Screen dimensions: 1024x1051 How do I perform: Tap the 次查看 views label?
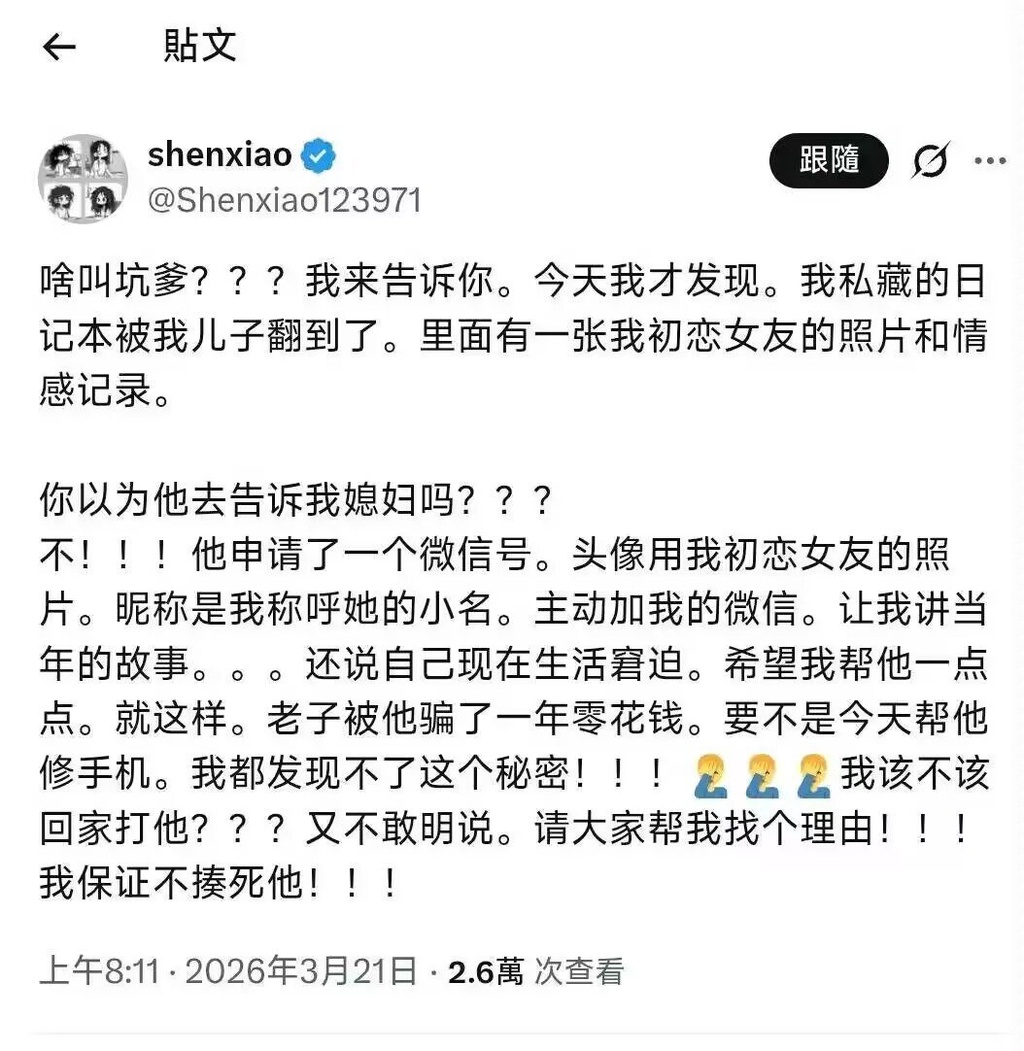579,971
